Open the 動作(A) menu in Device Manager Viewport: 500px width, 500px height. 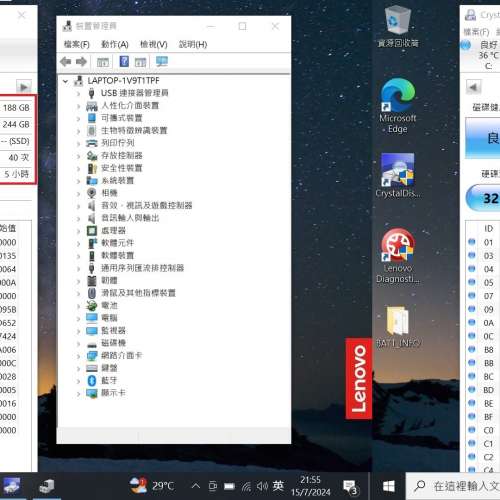pos(115,44)
